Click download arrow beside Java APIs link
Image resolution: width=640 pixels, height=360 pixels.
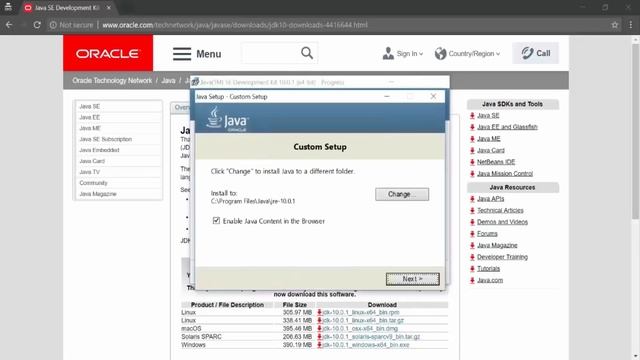click(472, 199)
